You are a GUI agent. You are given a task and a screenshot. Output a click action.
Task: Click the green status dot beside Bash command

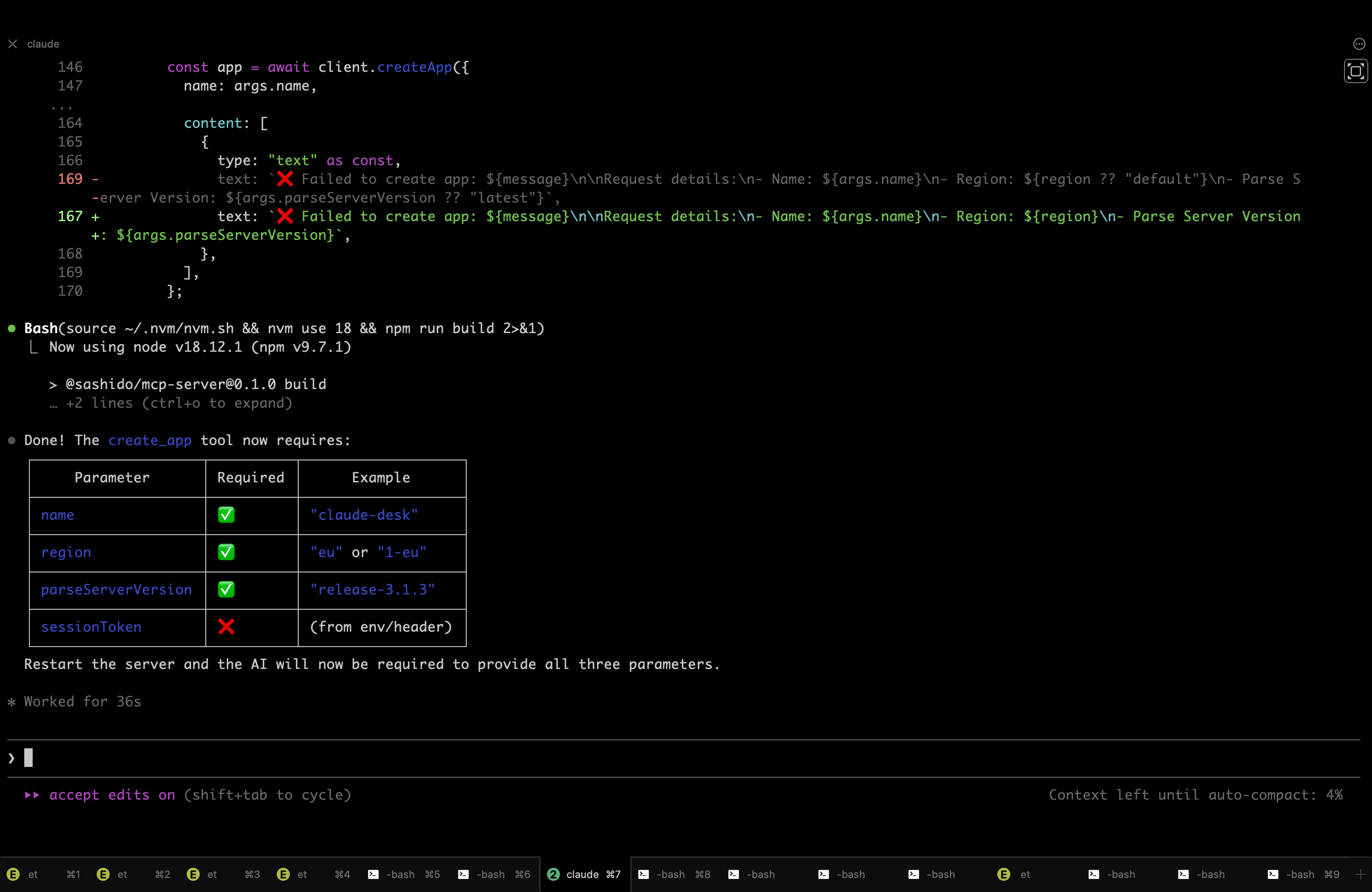(12, 328)
